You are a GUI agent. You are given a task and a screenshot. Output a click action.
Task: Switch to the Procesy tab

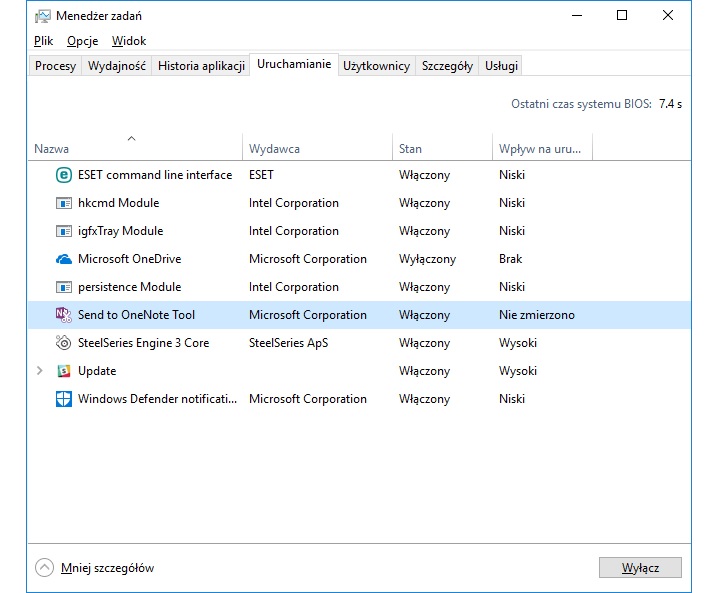click(55, 66)
